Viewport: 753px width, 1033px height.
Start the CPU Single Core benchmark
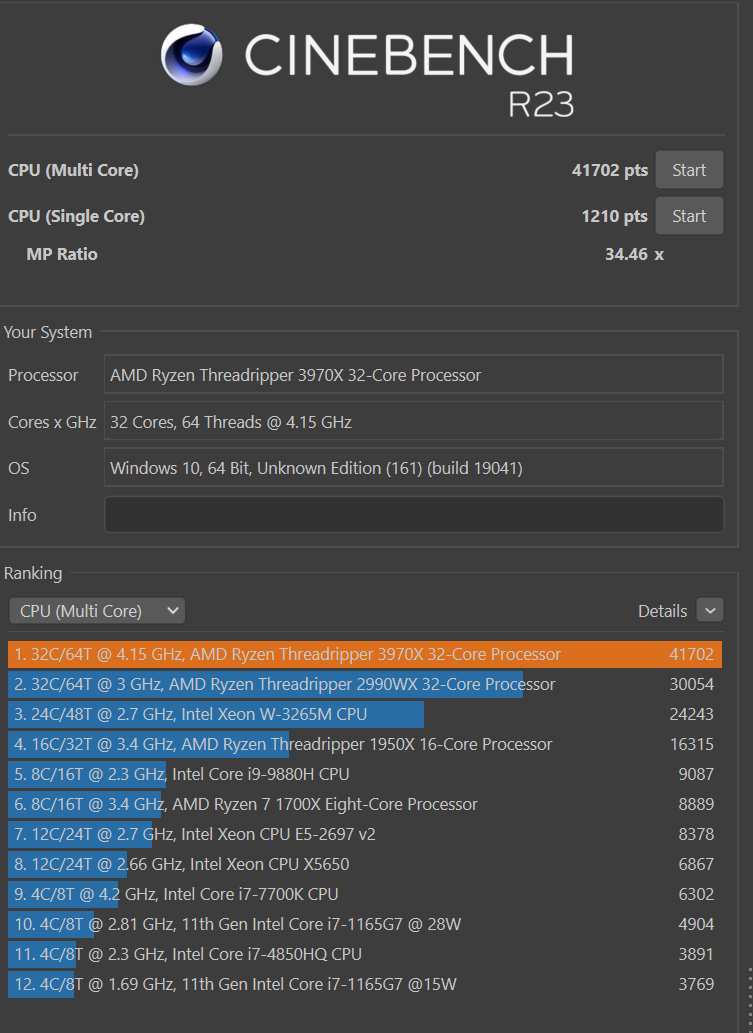click(688, 215)
